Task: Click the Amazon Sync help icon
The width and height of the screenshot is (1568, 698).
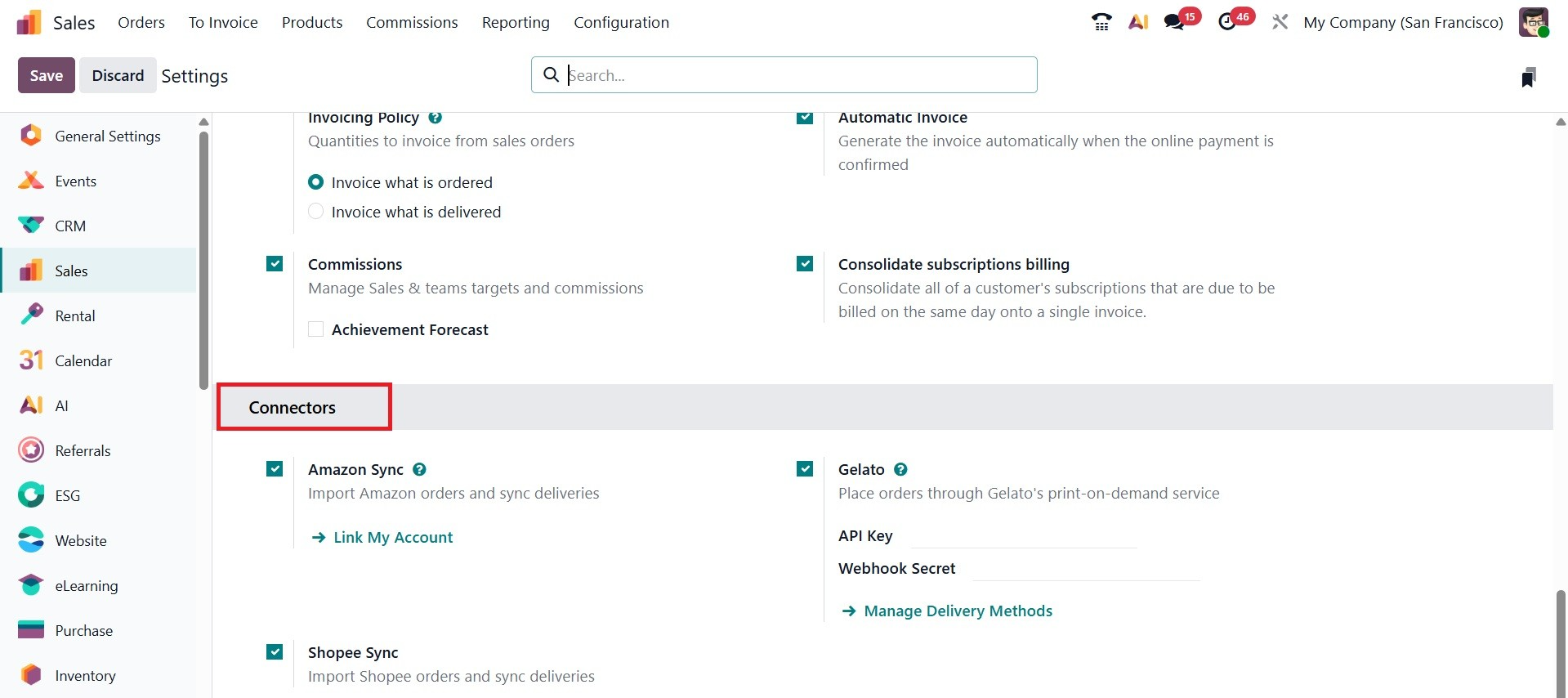Action: pos(419,469)
